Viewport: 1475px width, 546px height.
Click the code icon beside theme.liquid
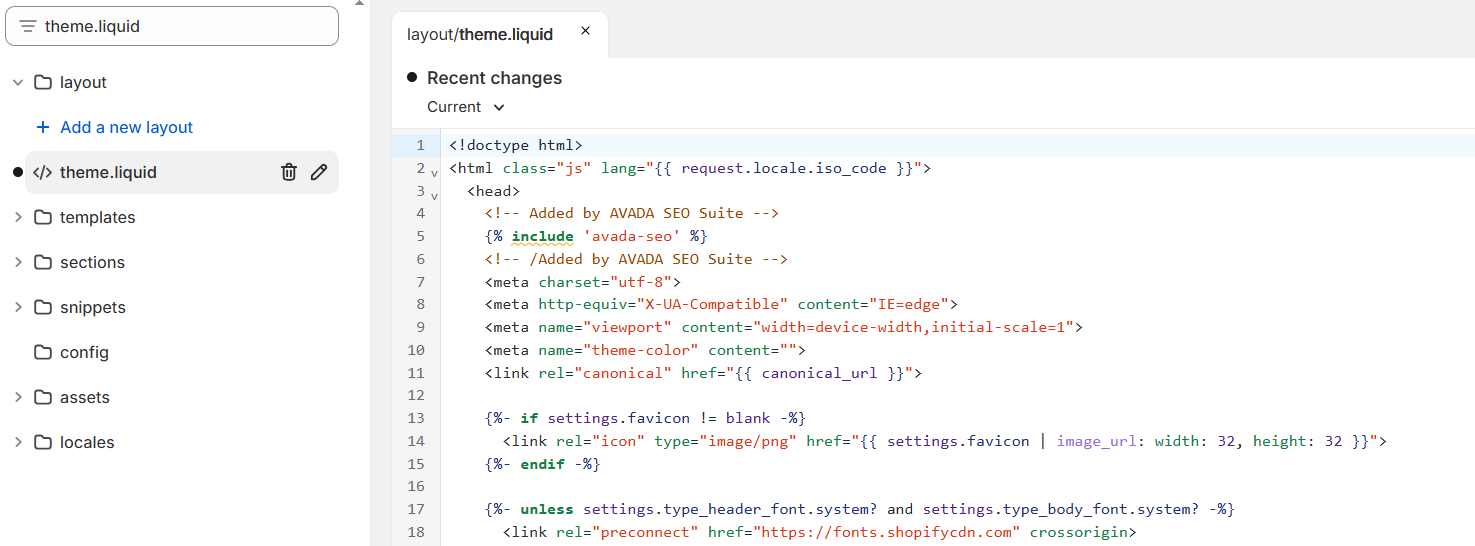coord(42,172)
